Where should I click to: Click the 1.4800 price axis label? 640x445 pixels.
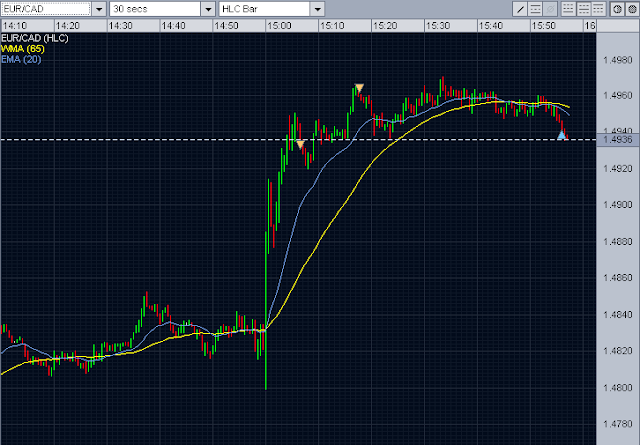pos(618,387)
